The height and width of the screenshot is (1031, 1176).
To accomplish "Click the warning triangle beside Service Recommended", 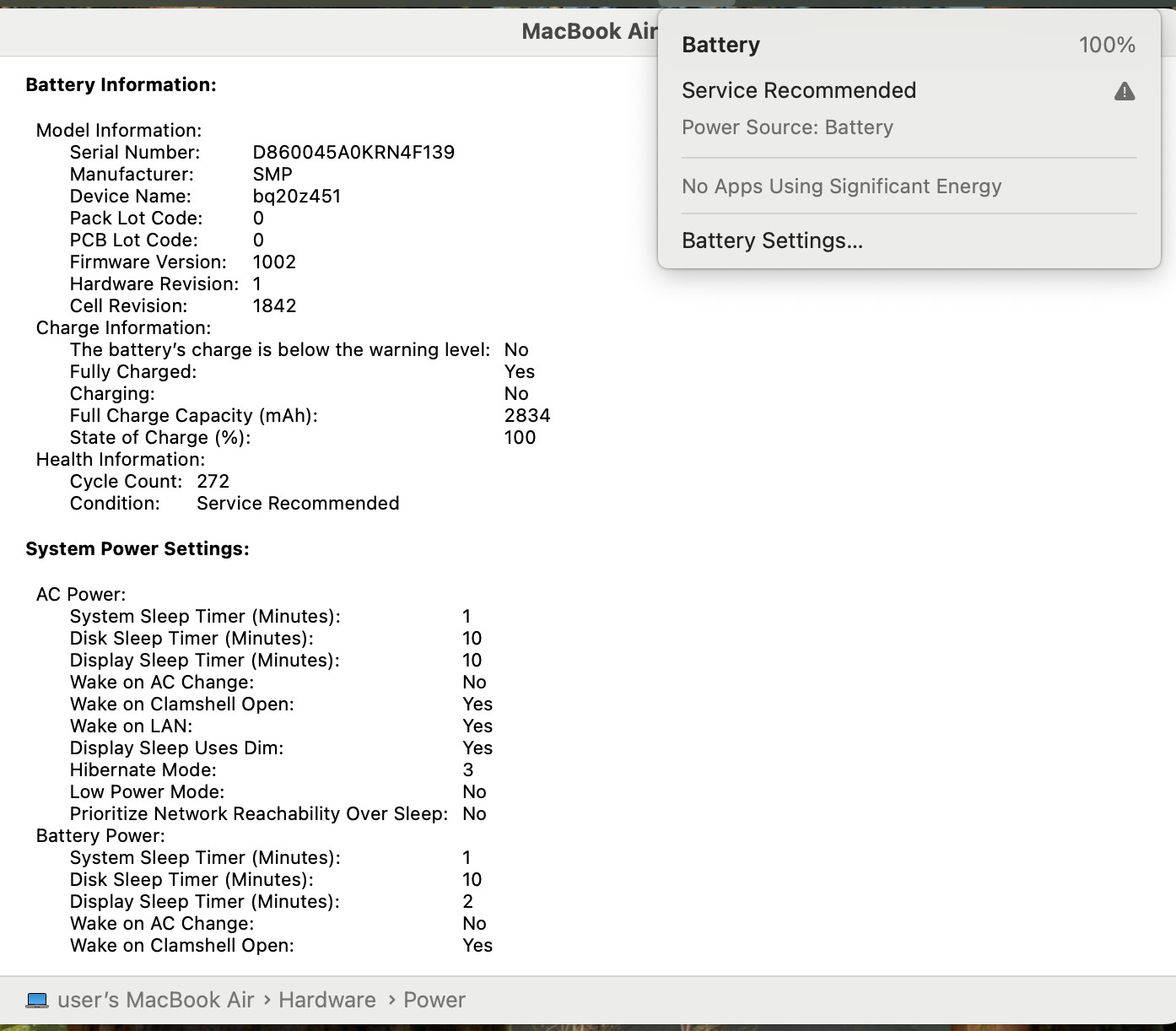I will point(1124,91).
